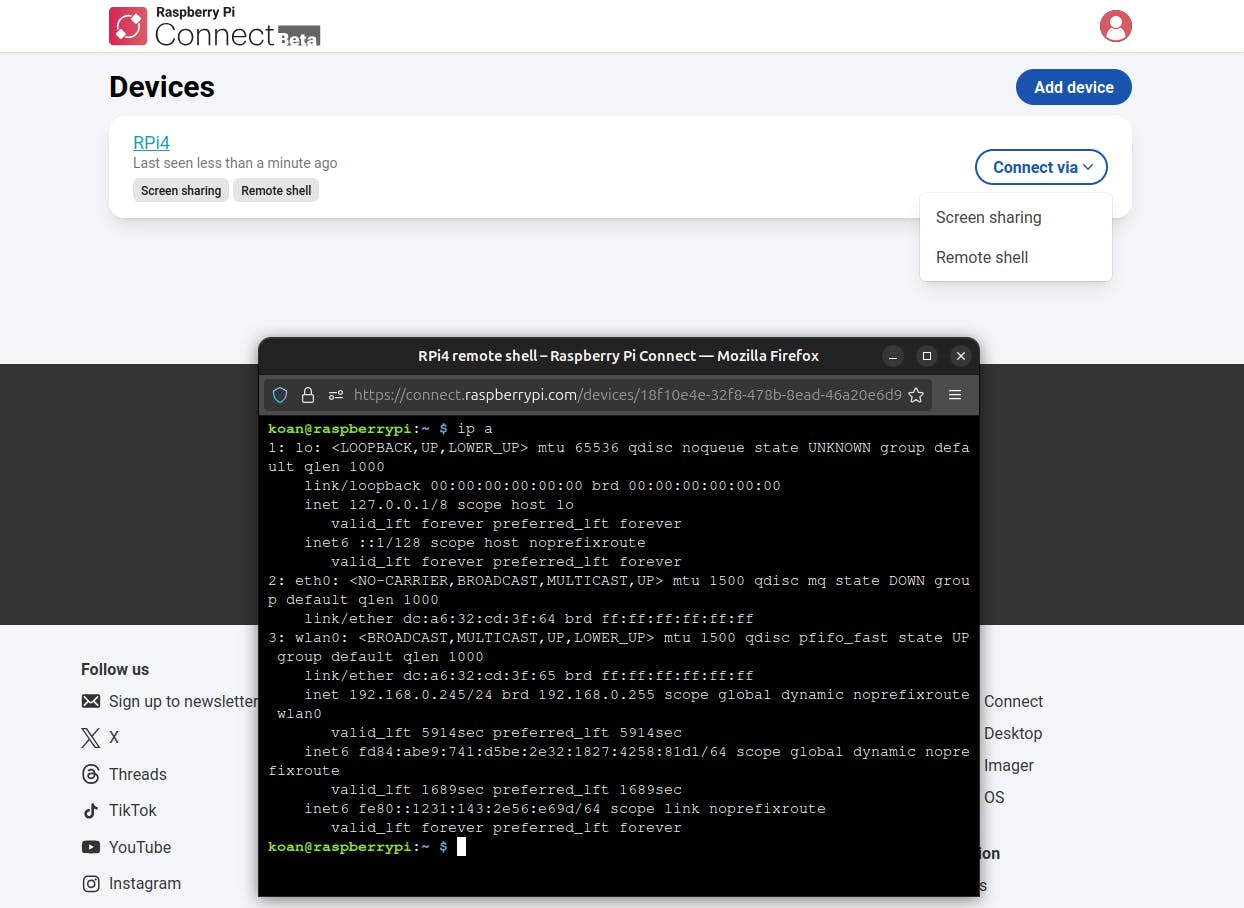
Task: Click the eth0 interface line in terminal
Action: pyautogui.click(x=619, y=581)
